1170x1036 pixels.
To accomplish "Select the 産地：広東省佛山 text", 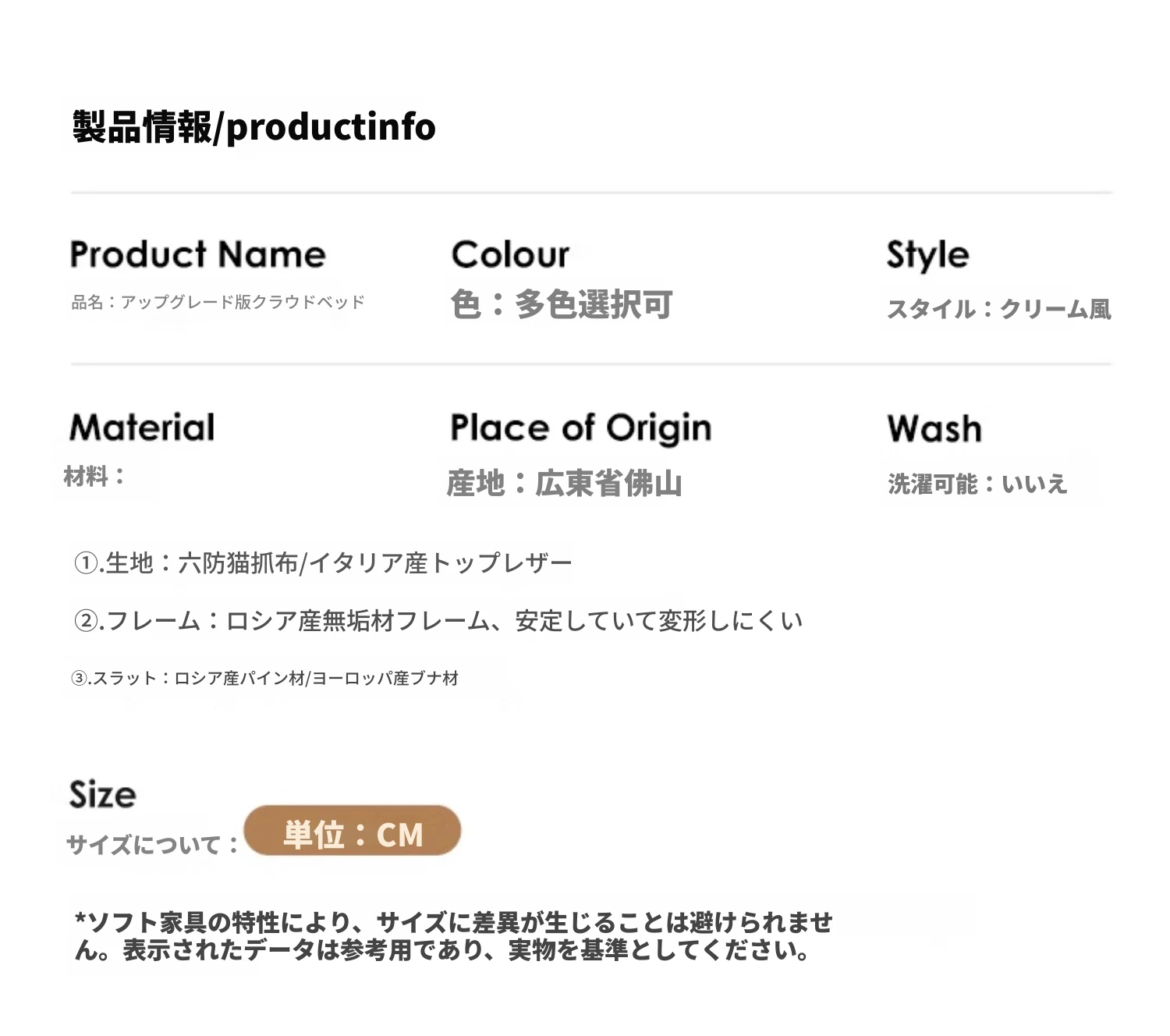I will tap(565, 484).
